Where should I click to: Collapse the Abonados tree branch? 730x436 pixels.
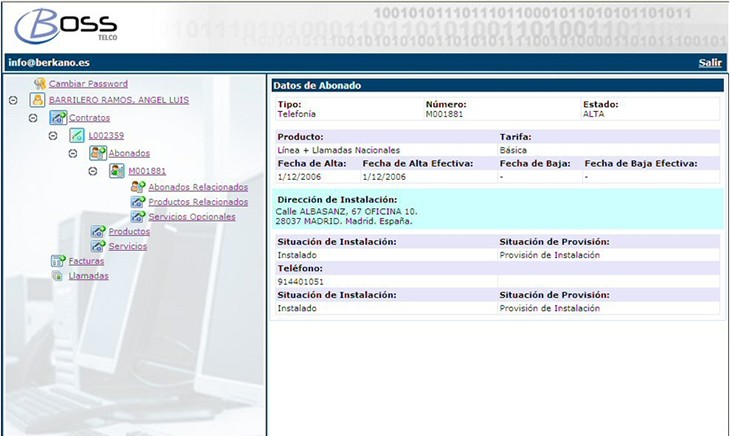pyautogui.click(x=73, y=153)
